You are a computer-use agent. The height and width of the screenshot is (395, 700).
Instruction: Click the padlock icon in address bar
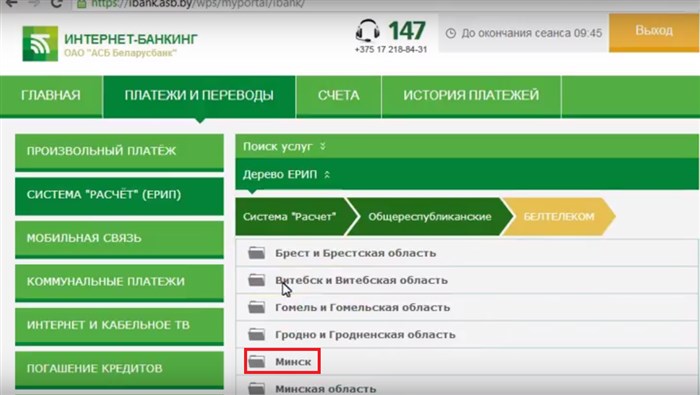point(81,4)
